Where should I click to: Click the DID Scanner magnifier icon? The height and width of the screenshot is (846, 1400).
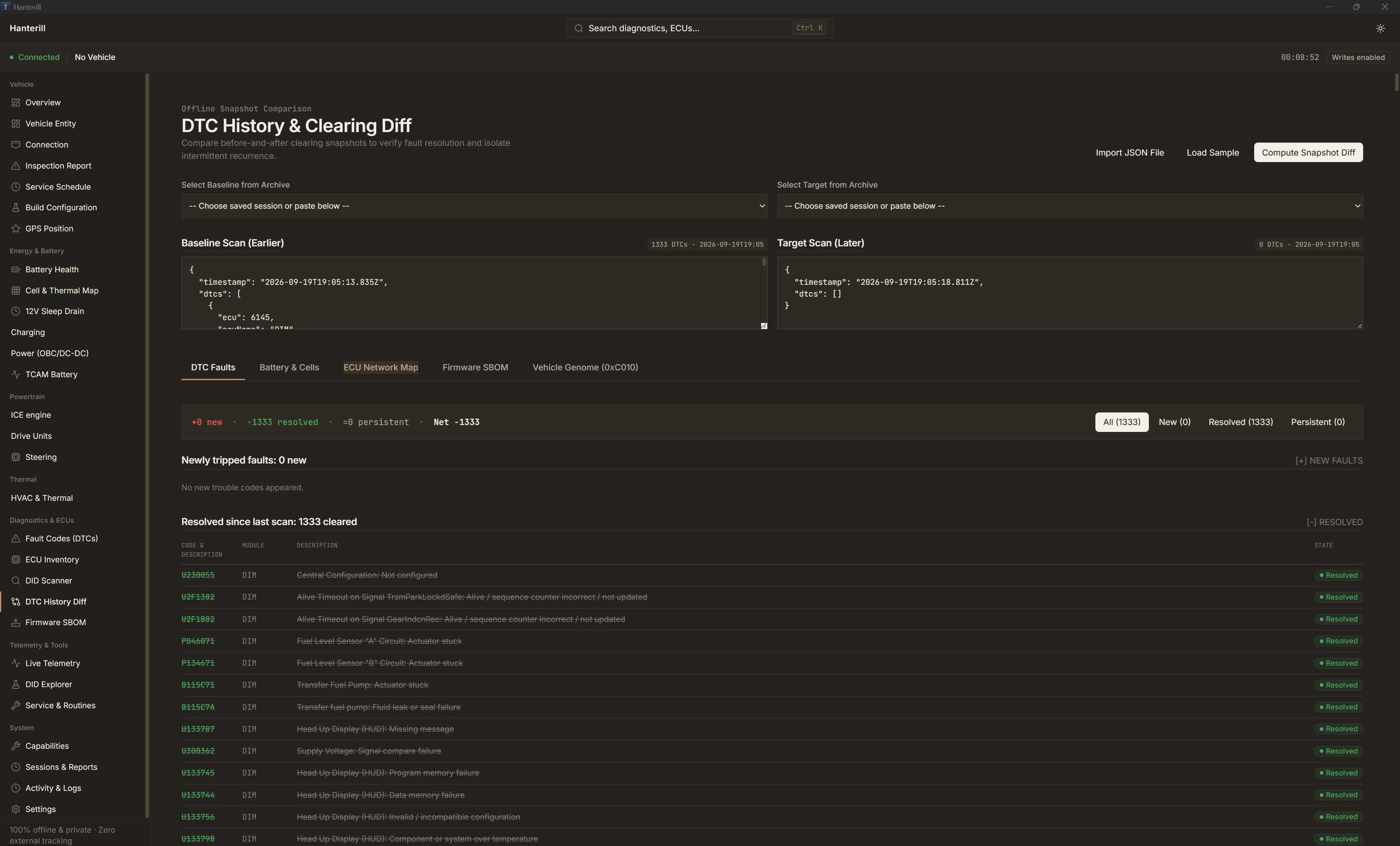pyautogui.click(x=16, y=581)
